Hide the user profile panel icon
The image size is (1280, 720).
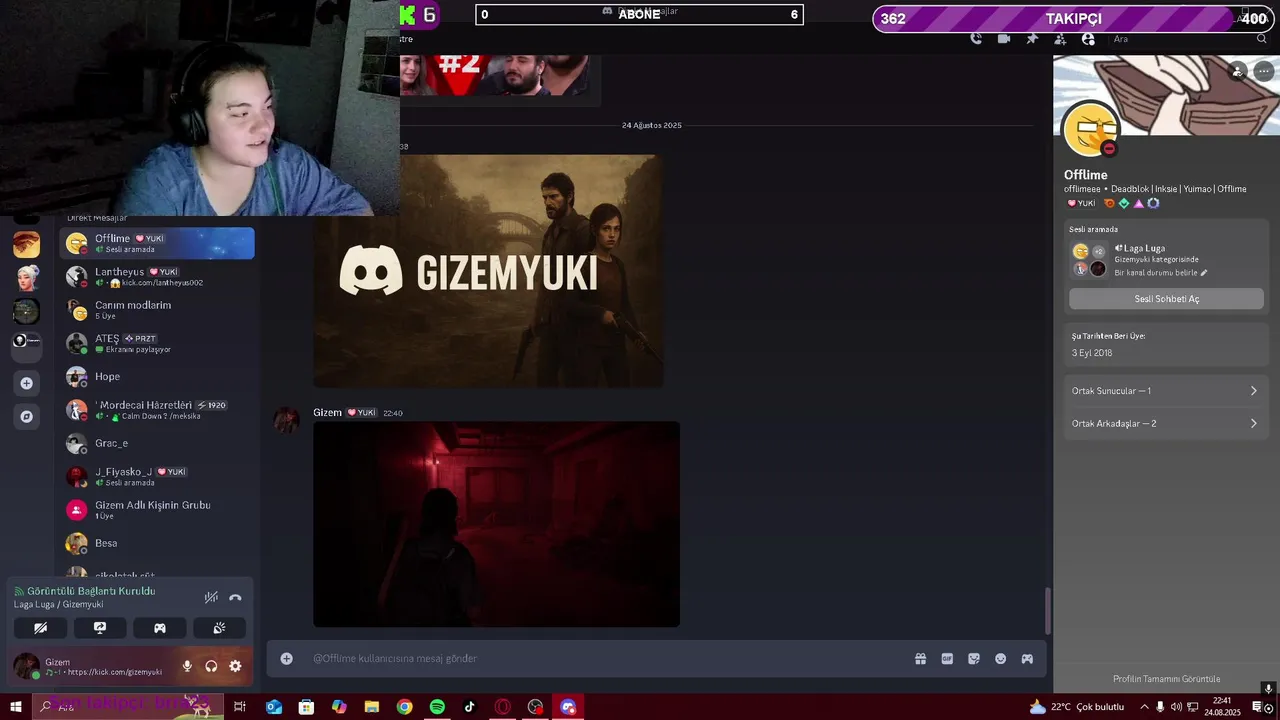pos(1088,39)
